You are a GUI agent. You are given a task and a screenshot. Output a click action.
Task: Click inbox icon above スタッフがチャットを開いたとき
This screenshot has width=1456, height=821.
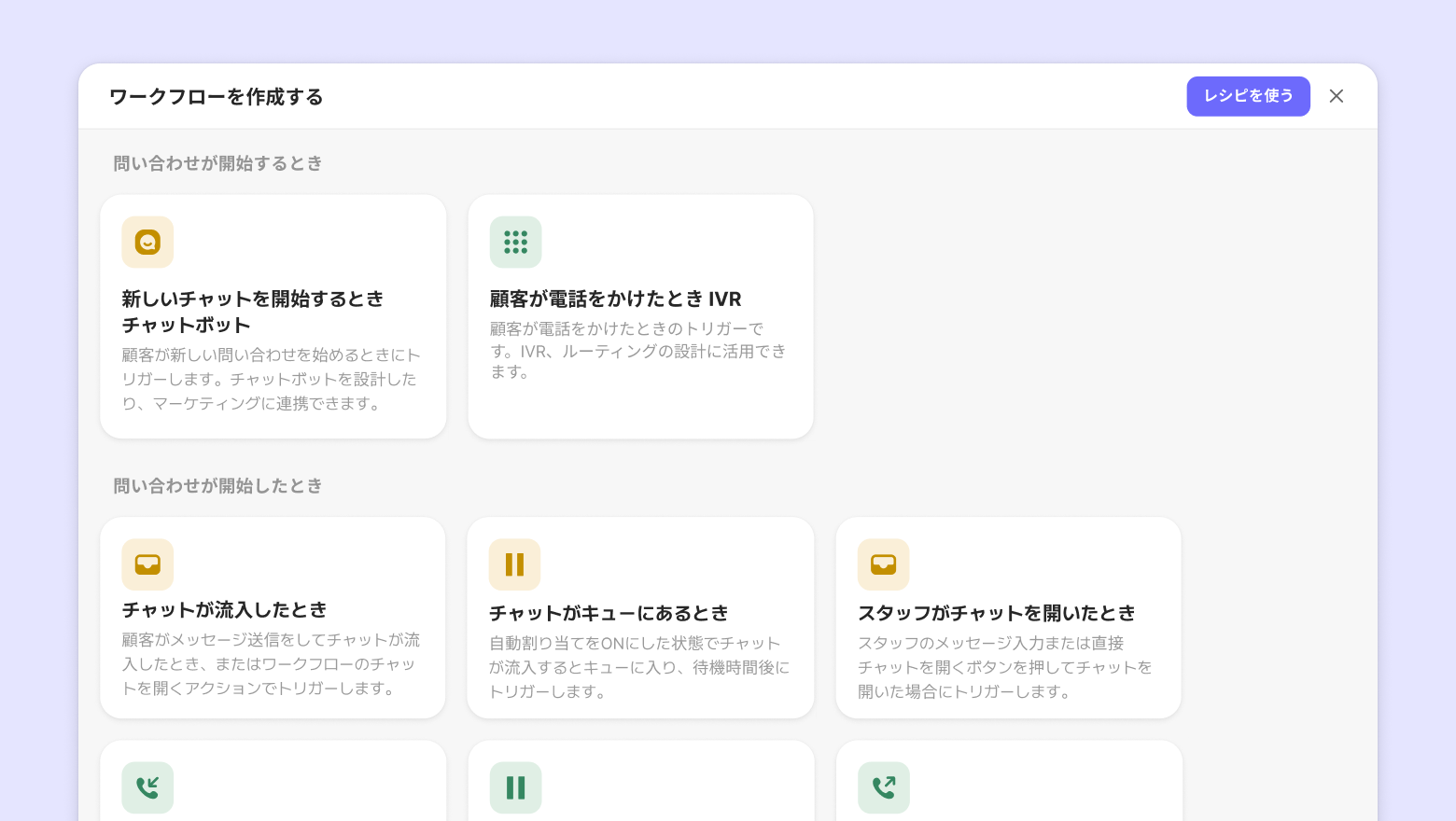pos(883,564)
